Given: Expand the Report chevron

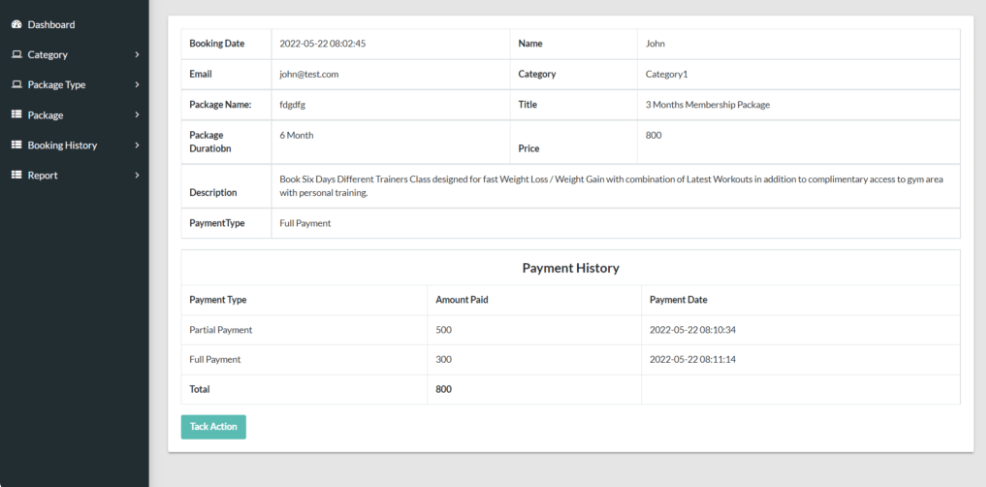Looking at the screenshot, I should tap(137, 176).
